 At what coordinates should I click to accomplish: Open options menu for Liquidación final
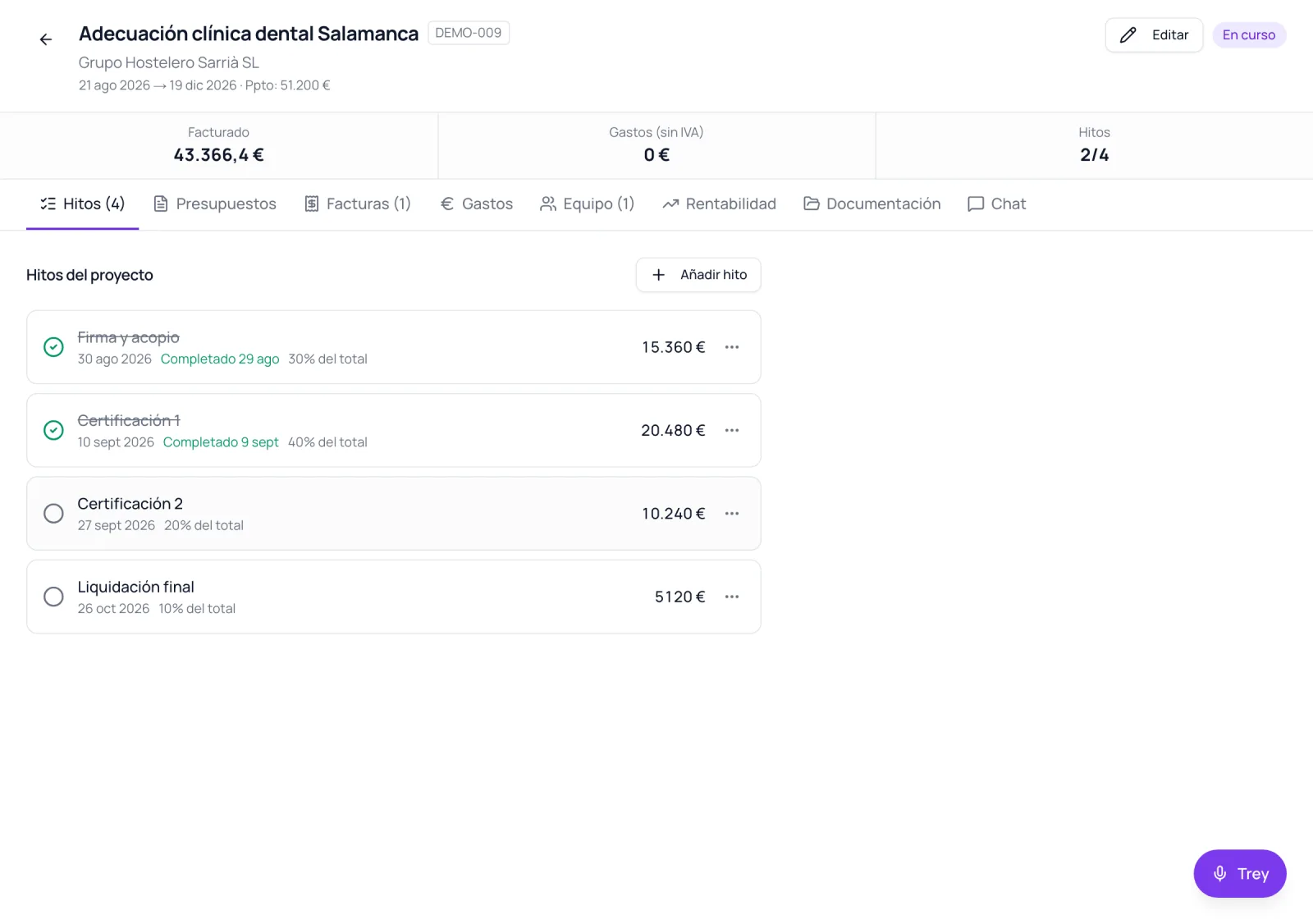(x=732, y=597)
